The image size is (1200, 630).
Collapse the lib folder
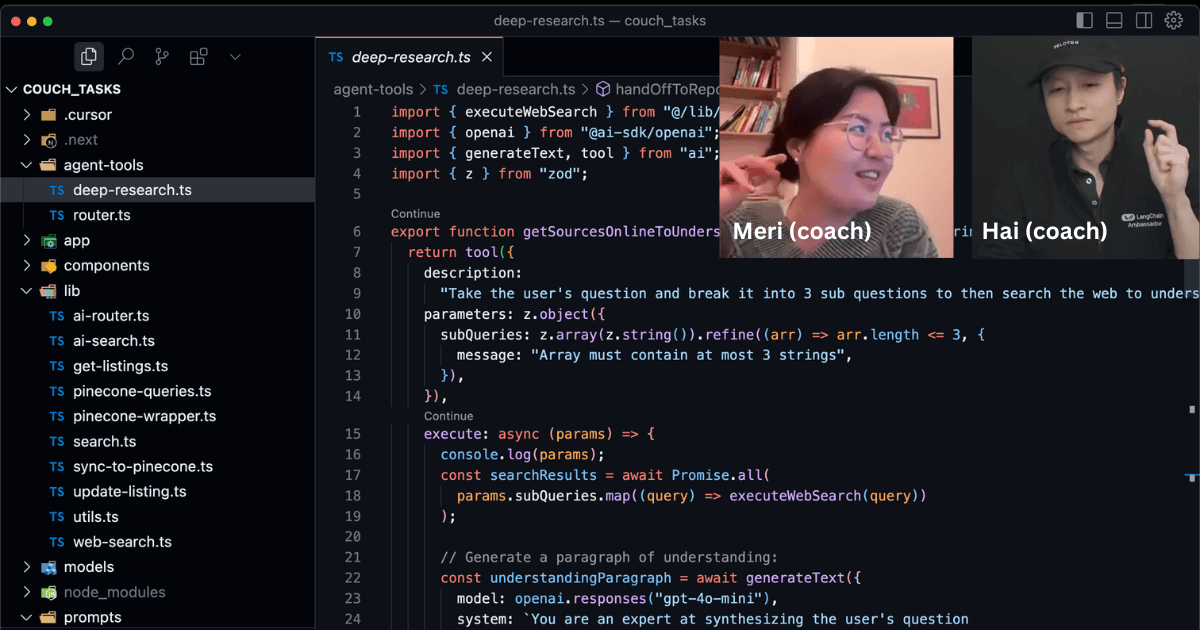tap(27, 290)
